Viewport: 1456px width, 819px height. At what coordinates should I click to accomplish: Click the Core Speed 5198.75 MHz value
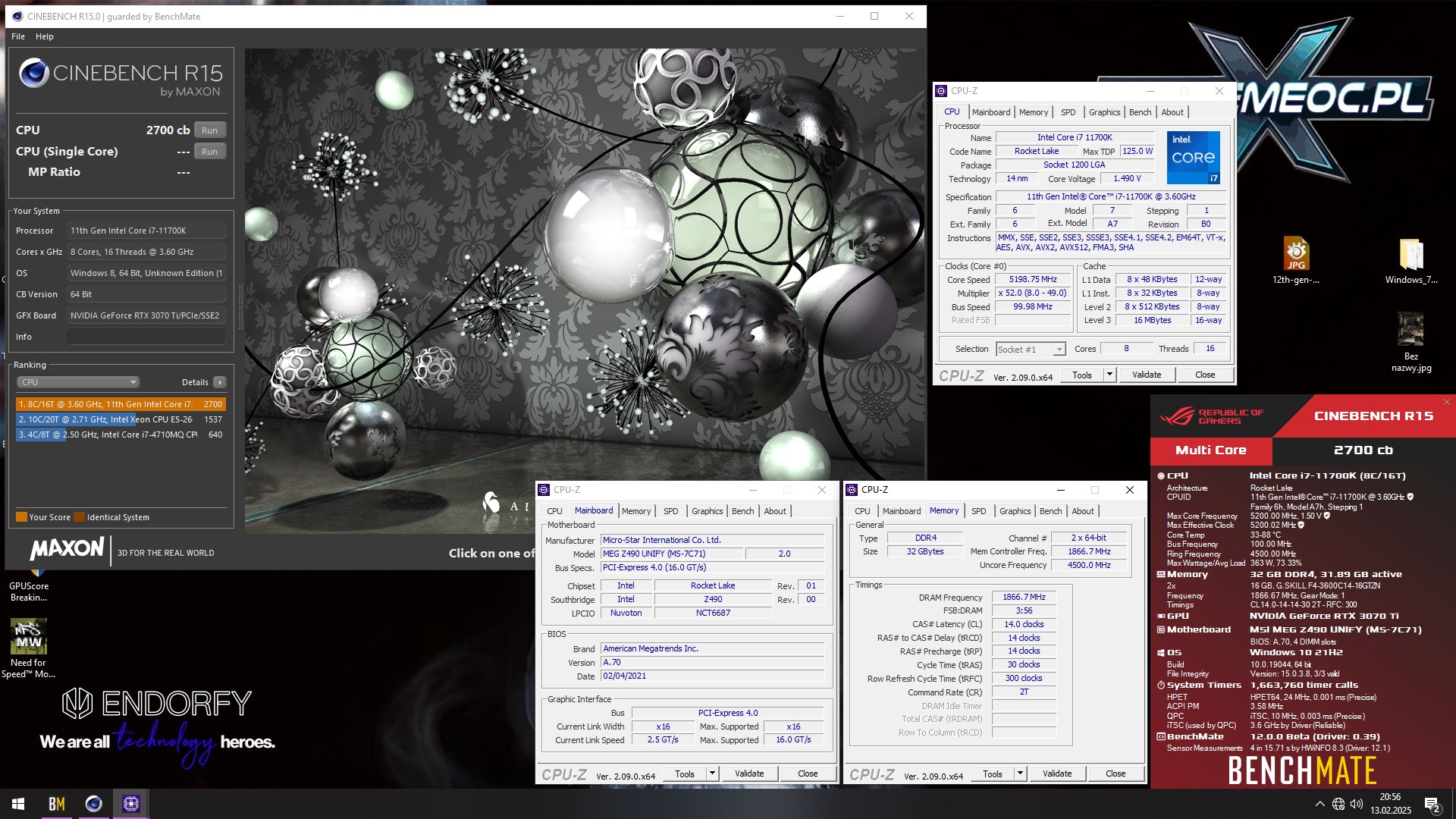point(1033,280)
